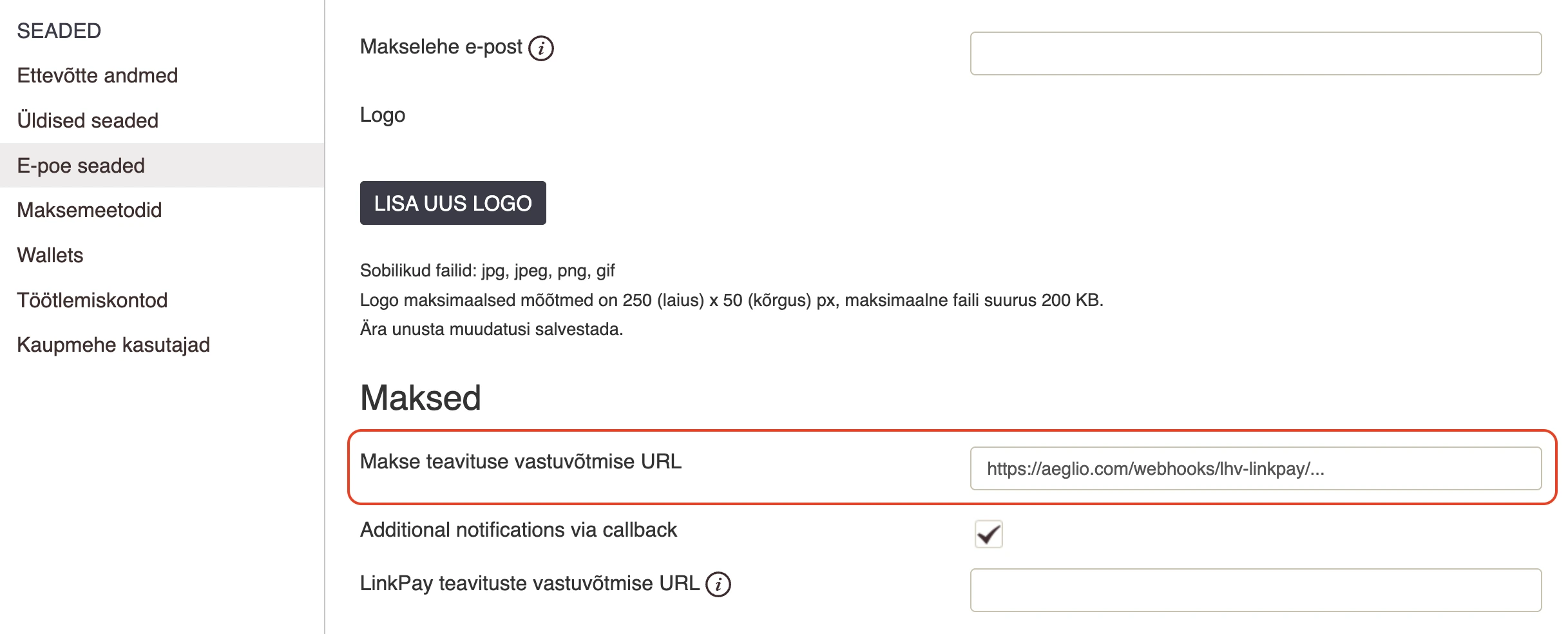
Task: Go to the Kaupmehe kasutajad page
Action: (113, 345)
